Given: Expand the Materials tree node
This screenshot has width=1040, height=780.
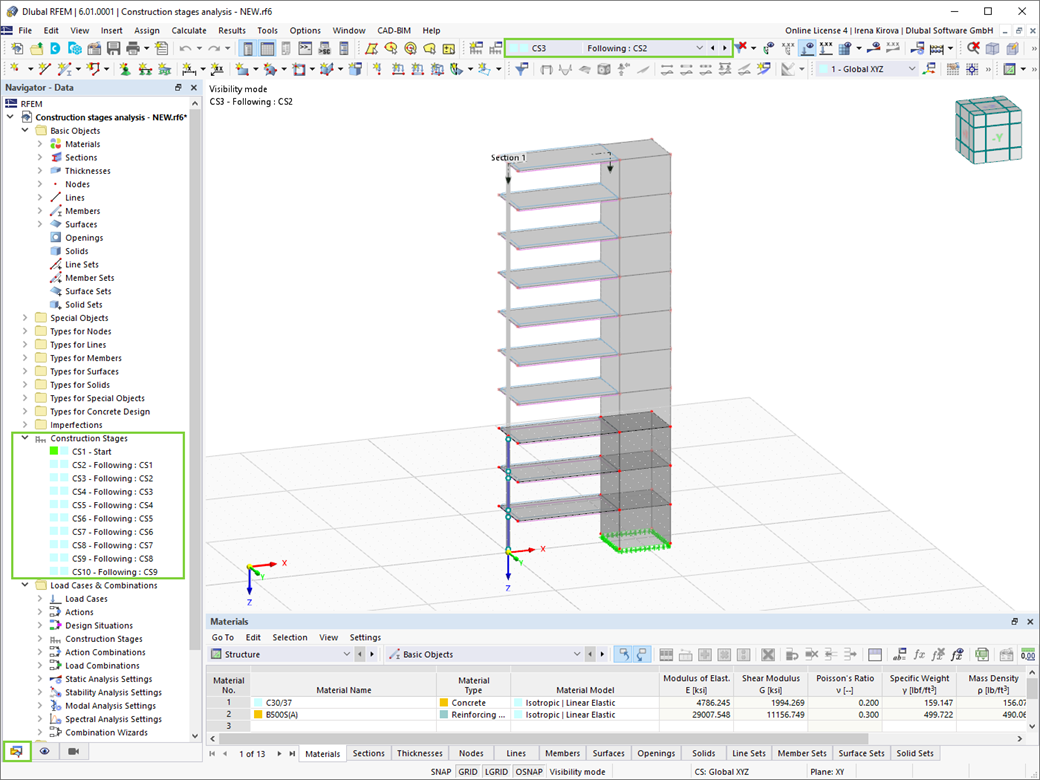Looking at the screenshot, I should (x=40, y=144).
